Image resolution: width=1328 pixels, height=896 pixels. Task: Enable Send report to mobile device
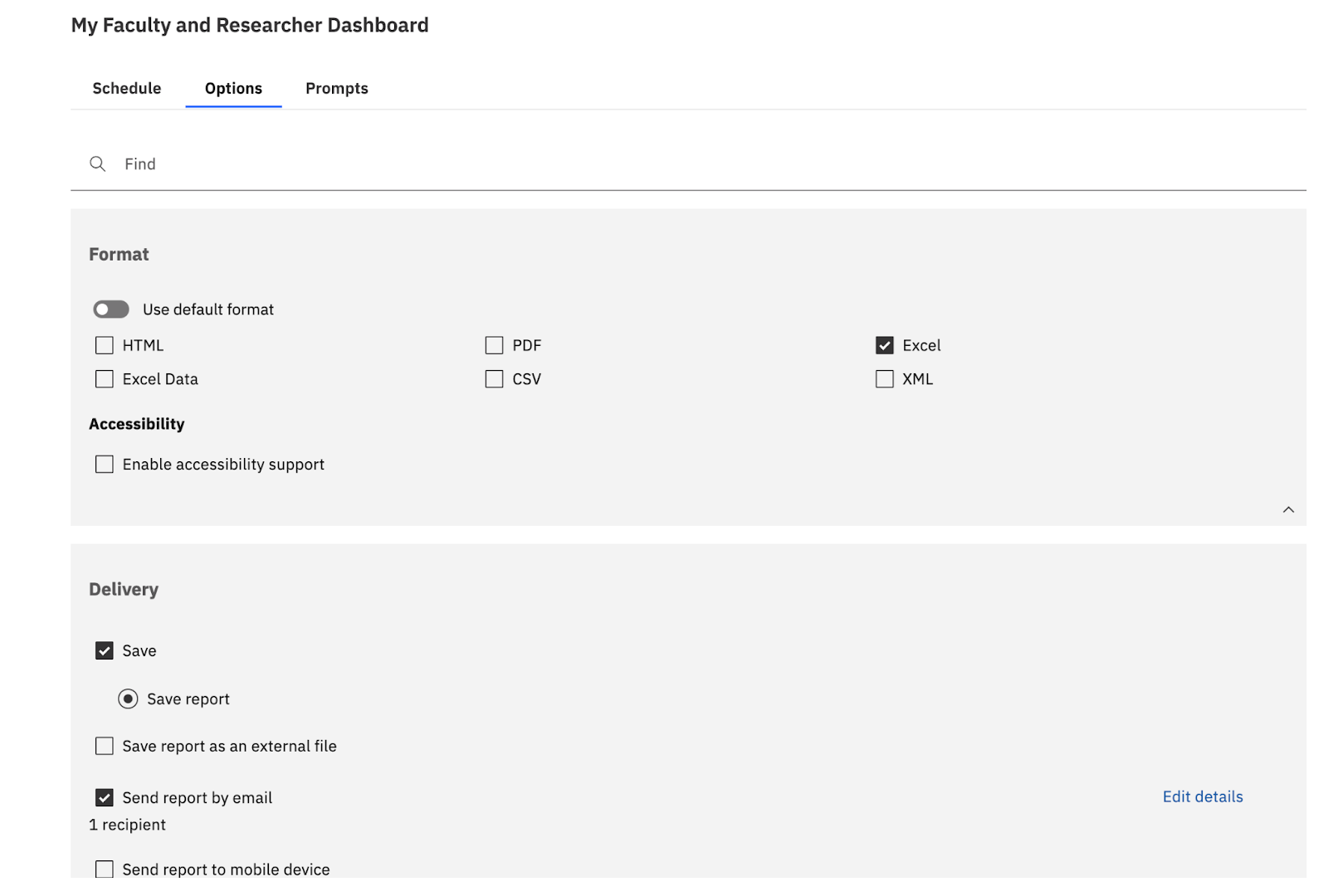105,869
